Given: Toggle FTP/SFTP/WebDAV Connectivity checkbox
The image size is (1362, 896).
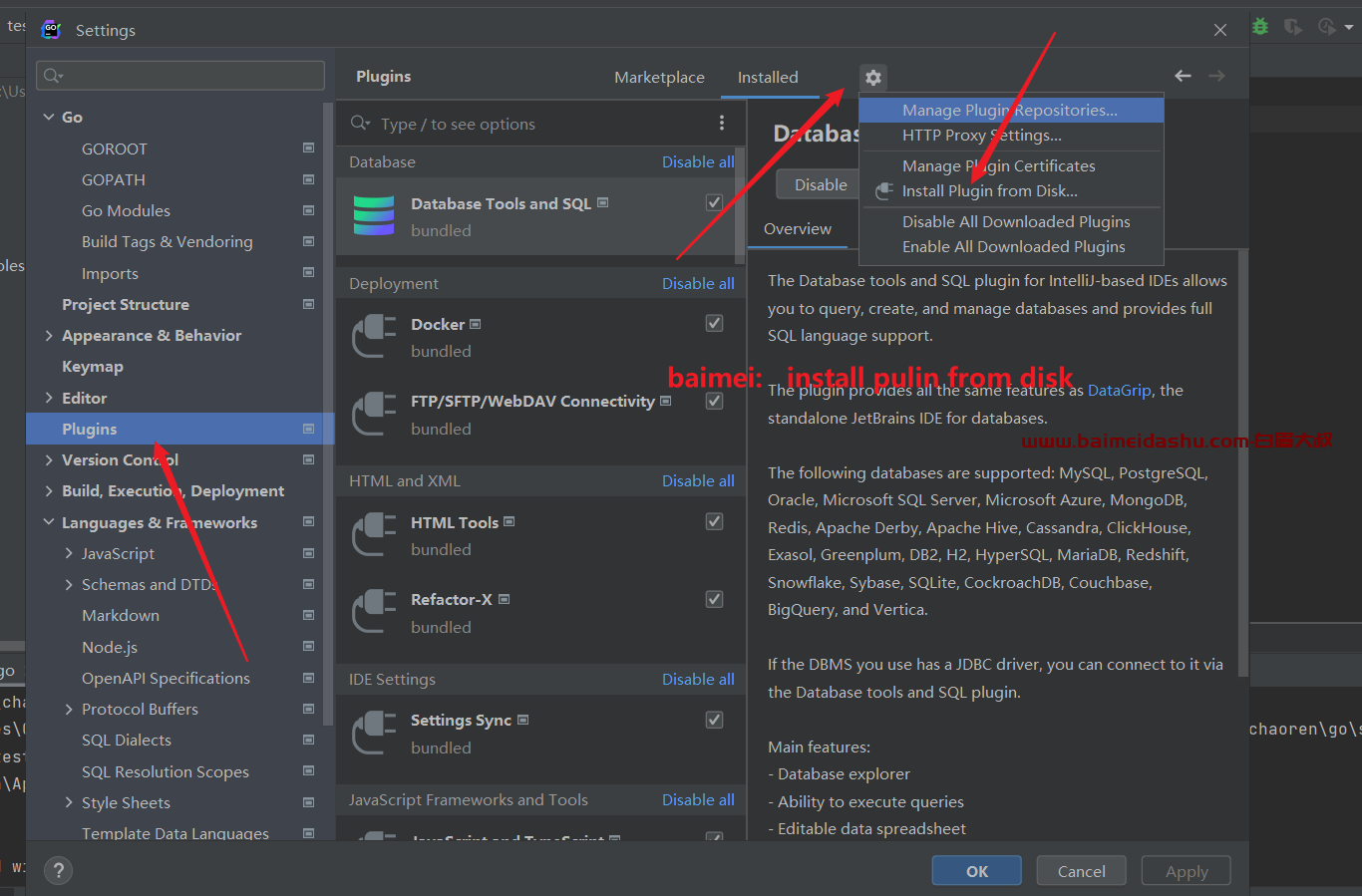Looking at the screenshot, I should pos(714,401).
